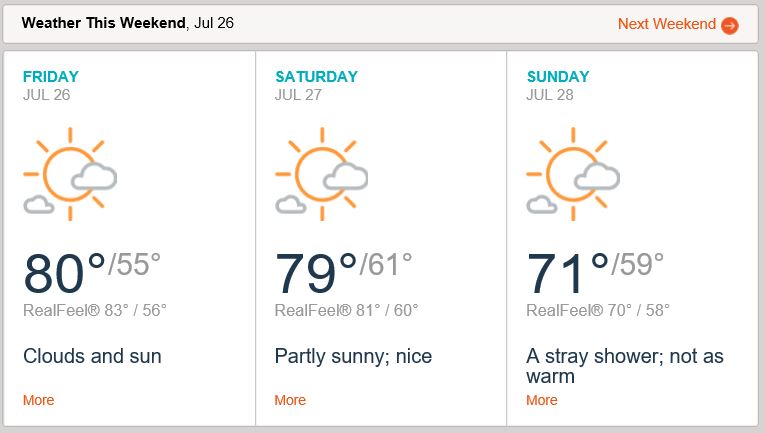Select the SUNDAY day heading
Viewport: 765px width, 433px height.
coord(558,77)
